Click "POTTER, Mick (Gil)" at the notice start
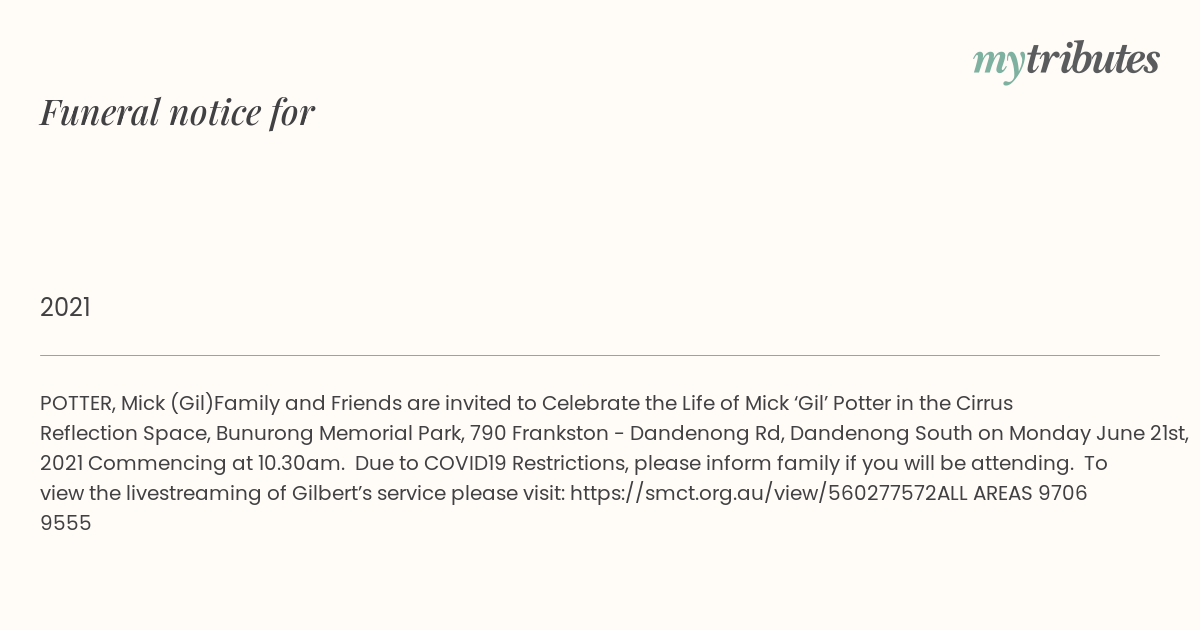1200x630 pixels. (127, 404)
